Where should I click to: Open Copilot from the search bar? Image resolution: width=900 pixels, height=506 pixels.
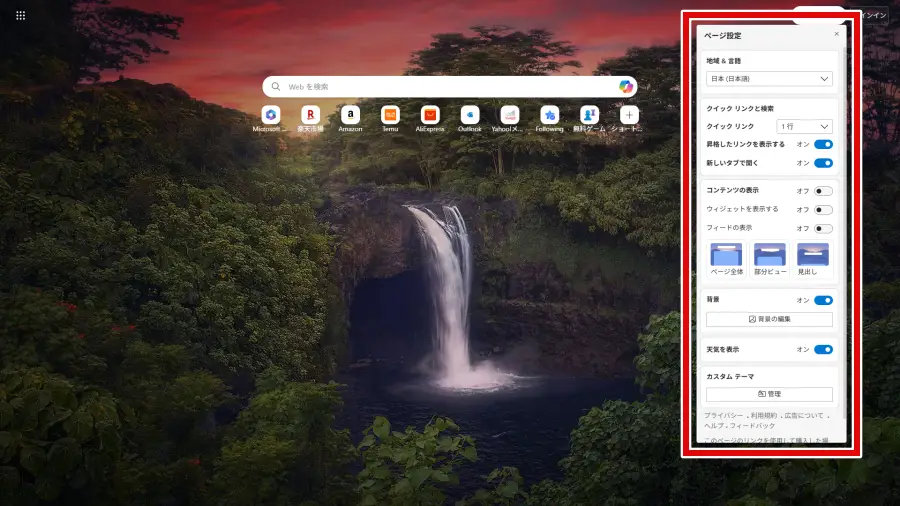(626, 87)
